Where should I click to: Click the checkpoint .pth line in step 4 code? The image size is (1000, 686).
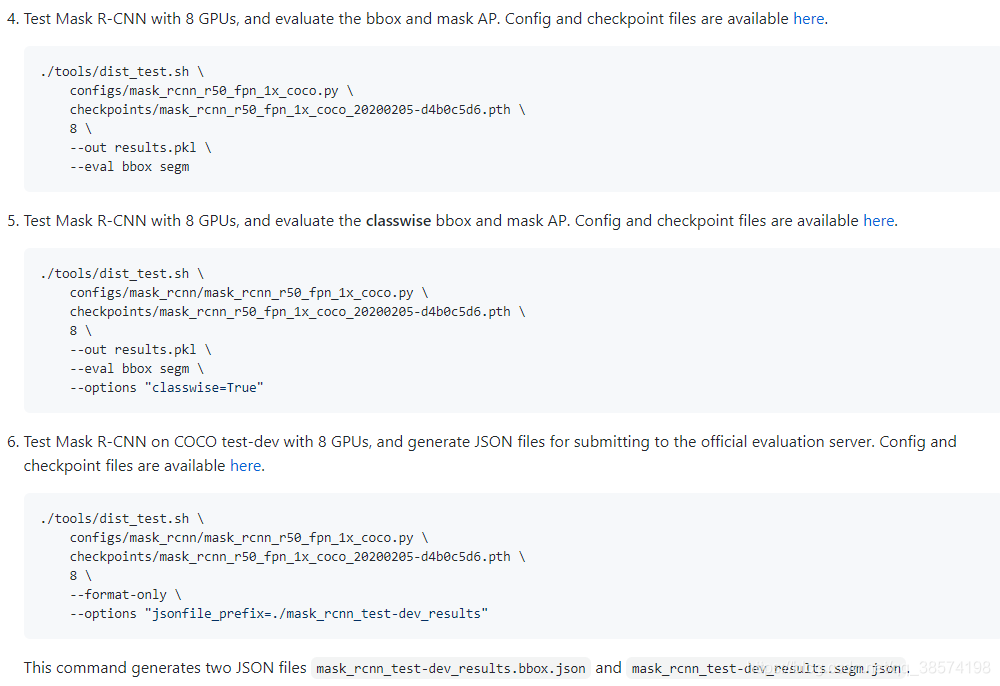point(296,110)
